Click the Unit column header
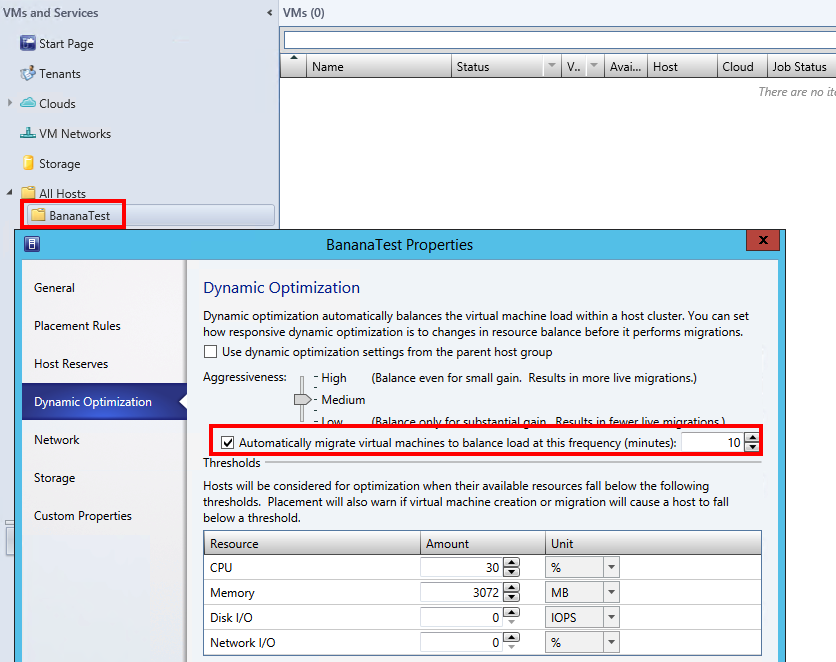The width and height of the screenshot is (836, 662). click(653, 543)
